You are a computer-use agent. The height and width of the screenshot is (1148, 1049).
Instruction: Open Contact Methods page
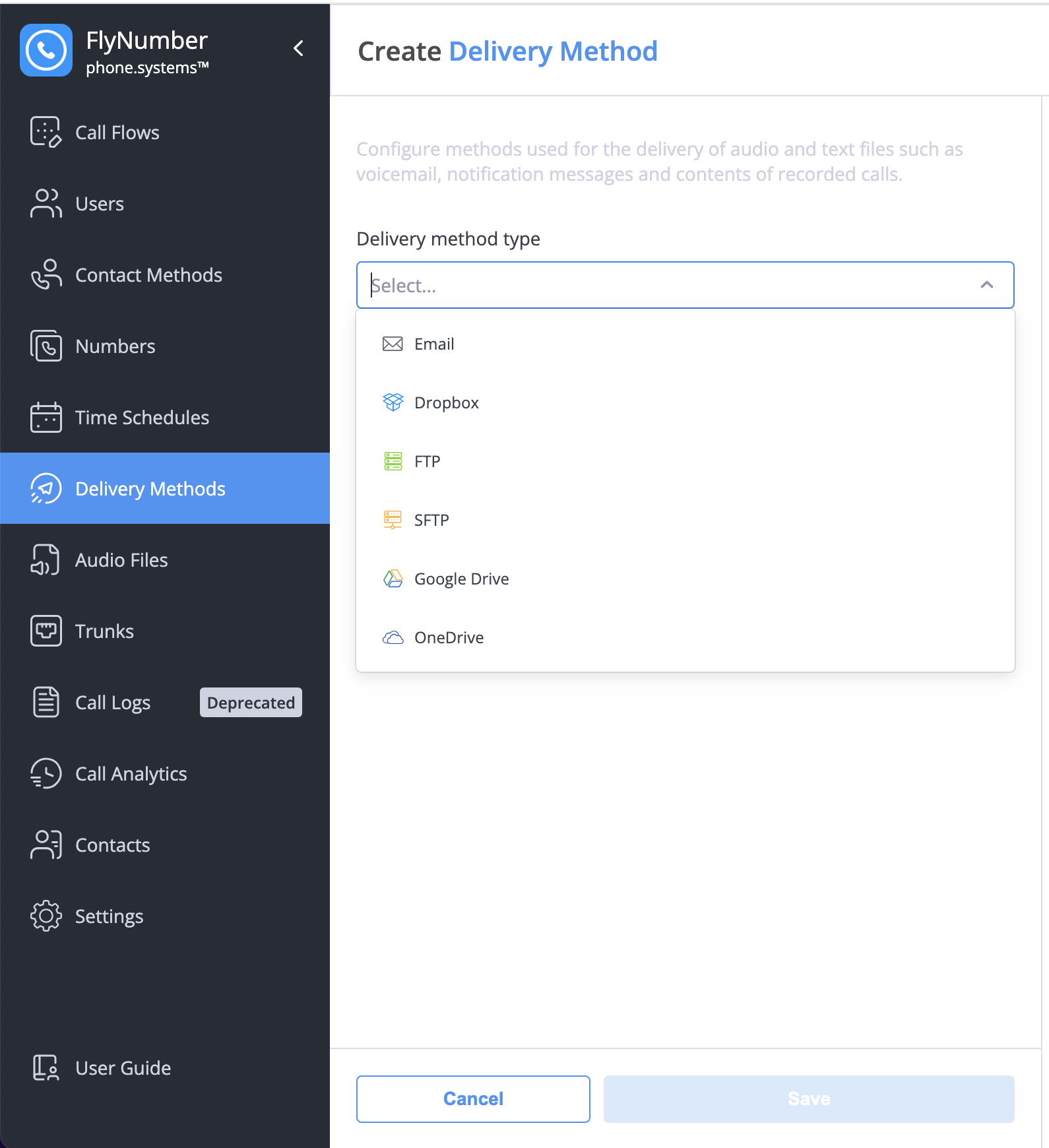(x=165, y=274)
